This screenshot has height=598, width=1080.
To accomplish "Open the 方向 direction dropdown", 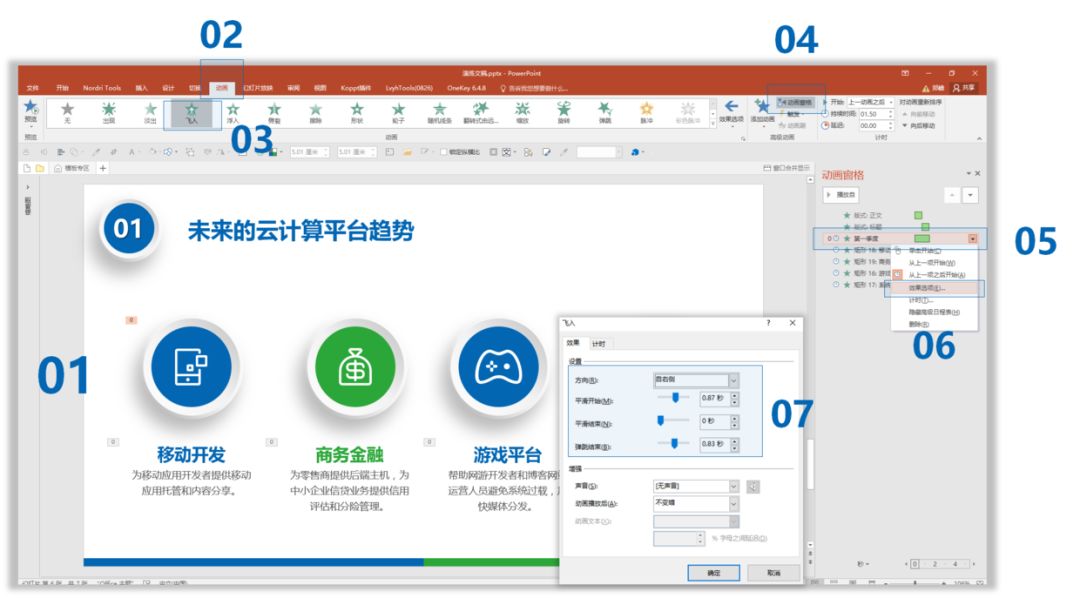I will (734, 380).
